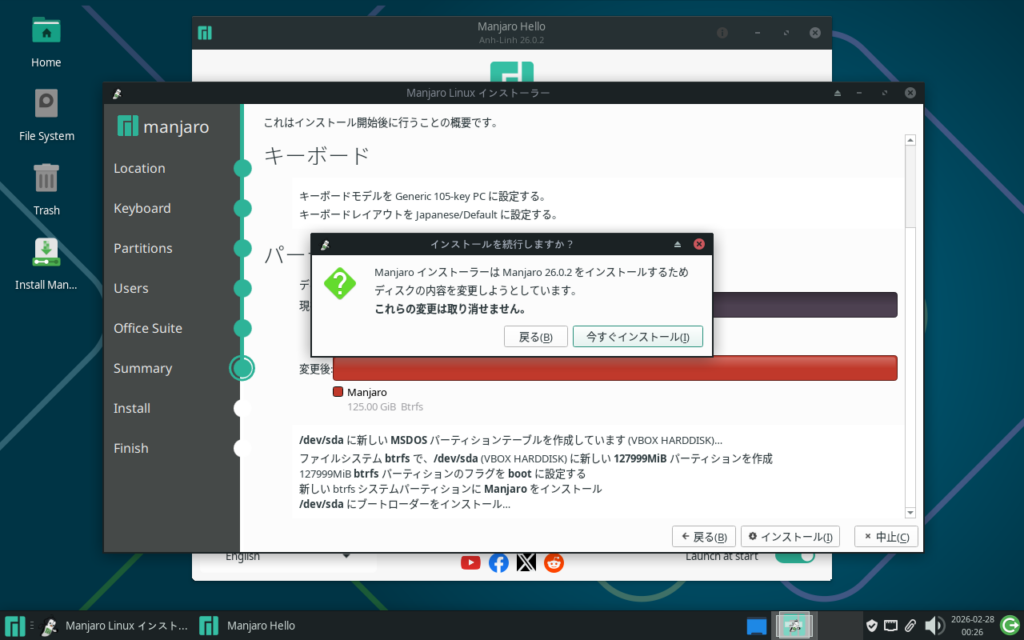Switch to Manjaro Hello in taskbar
The width and height of the screenshot is (1024, 640).
point(248,626)
